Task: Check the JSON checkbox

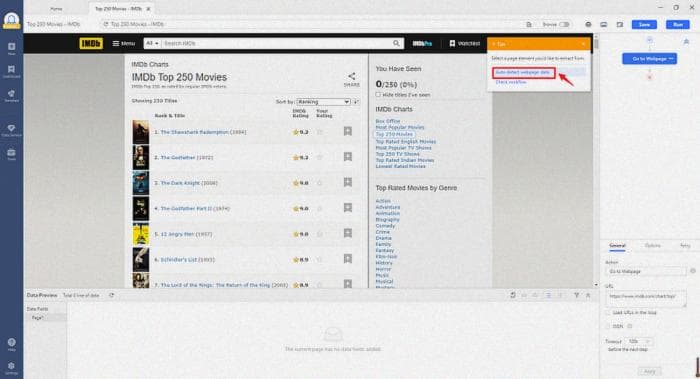Action: pyautogui.click(x=609, y=326)
